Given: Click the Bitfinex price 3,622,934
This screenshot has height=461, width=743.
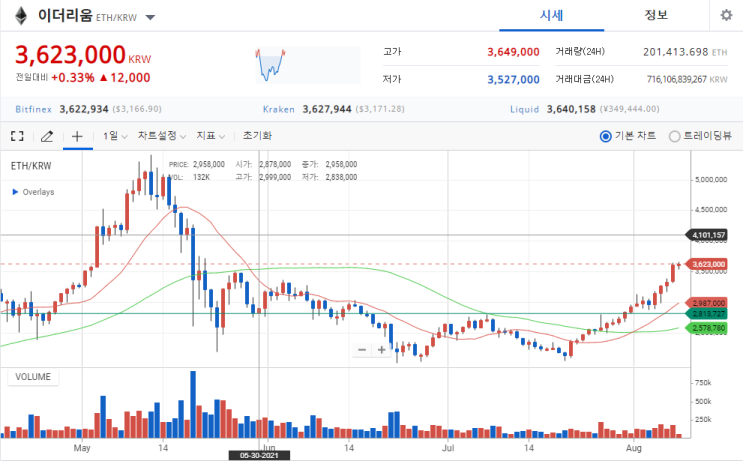Looking at the screenshot, I should click(x=84, y=109).
